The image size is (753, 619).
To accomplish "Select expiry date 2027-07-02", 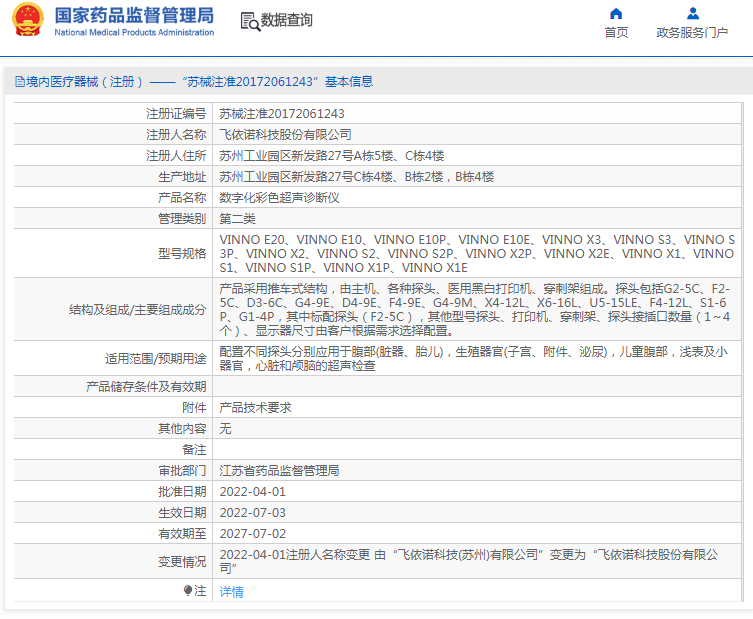I will click(253, 534).
